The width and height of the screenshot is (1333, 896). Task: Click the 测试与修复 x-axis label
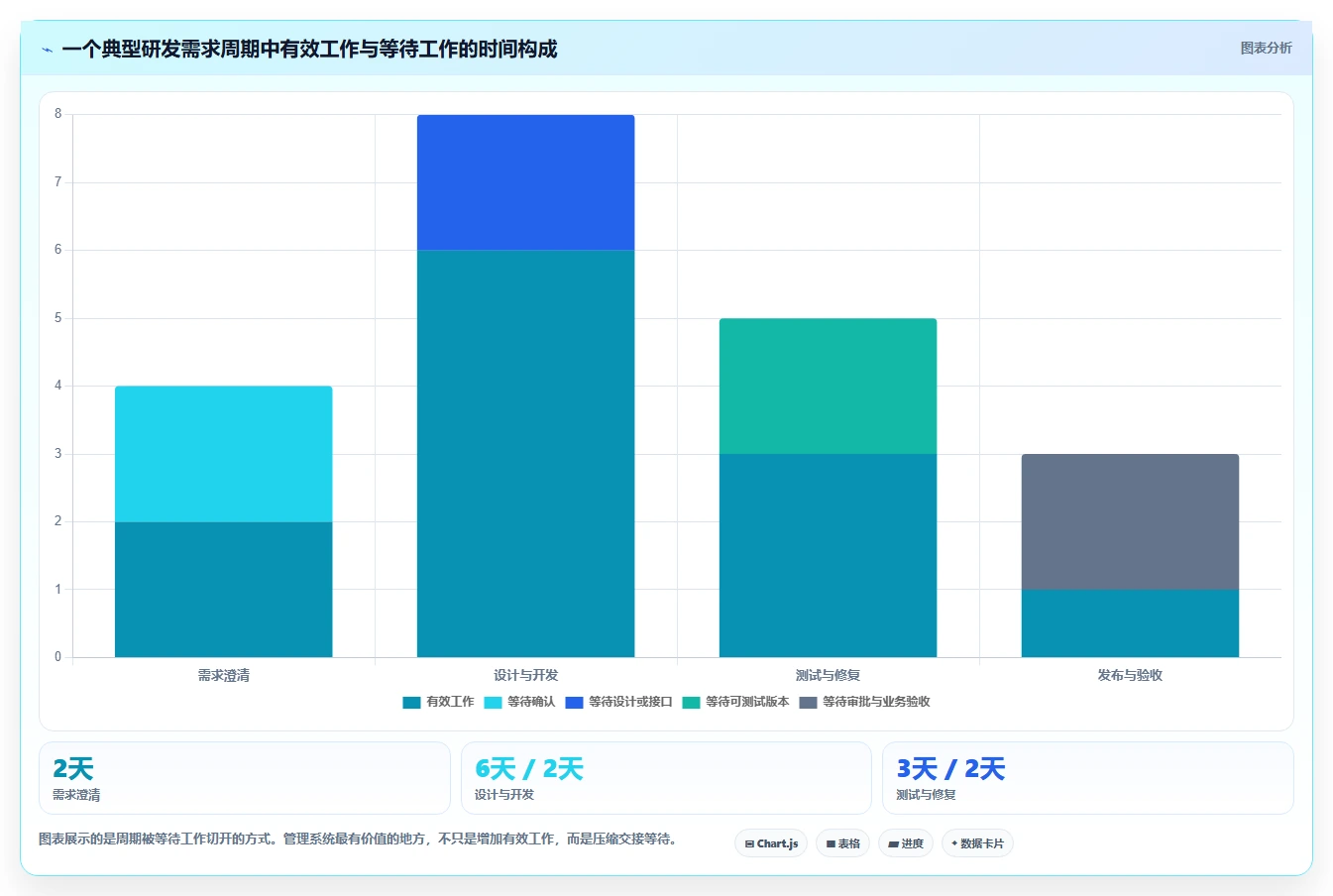pyautogui.click(x=828, y=675)
